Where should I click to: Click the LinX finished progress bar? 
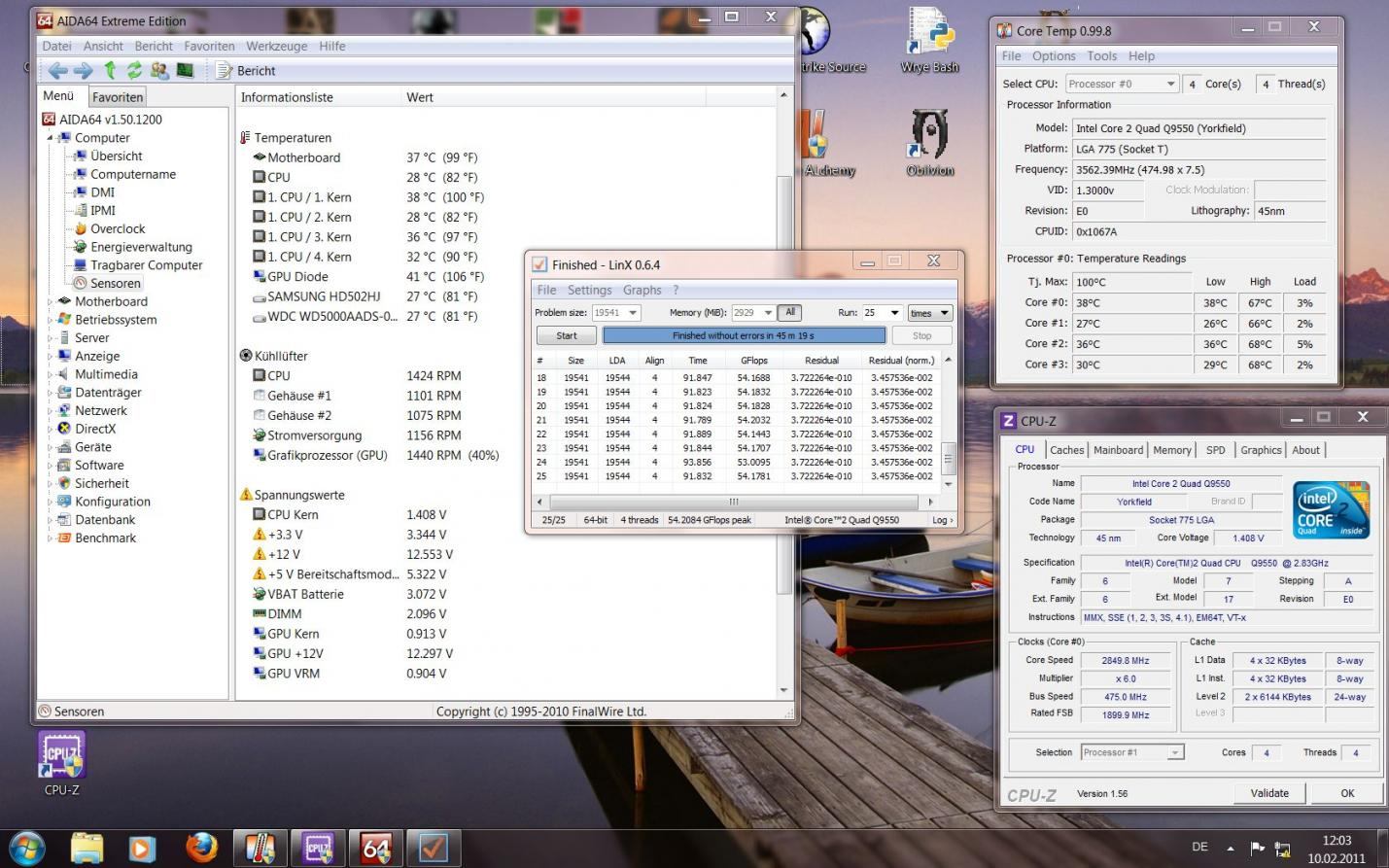tap(744, 335)
